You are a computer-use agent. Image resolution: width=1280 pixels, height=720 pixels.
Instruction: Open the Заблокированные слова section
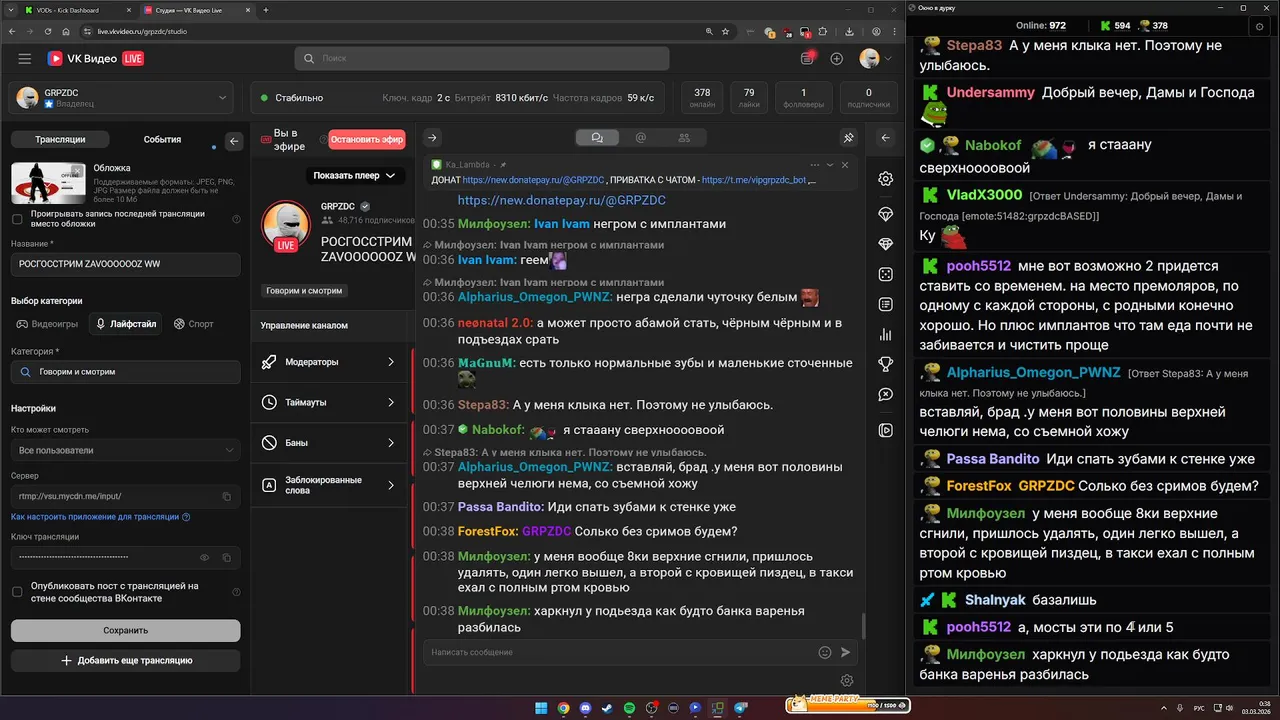pos(330,485)
